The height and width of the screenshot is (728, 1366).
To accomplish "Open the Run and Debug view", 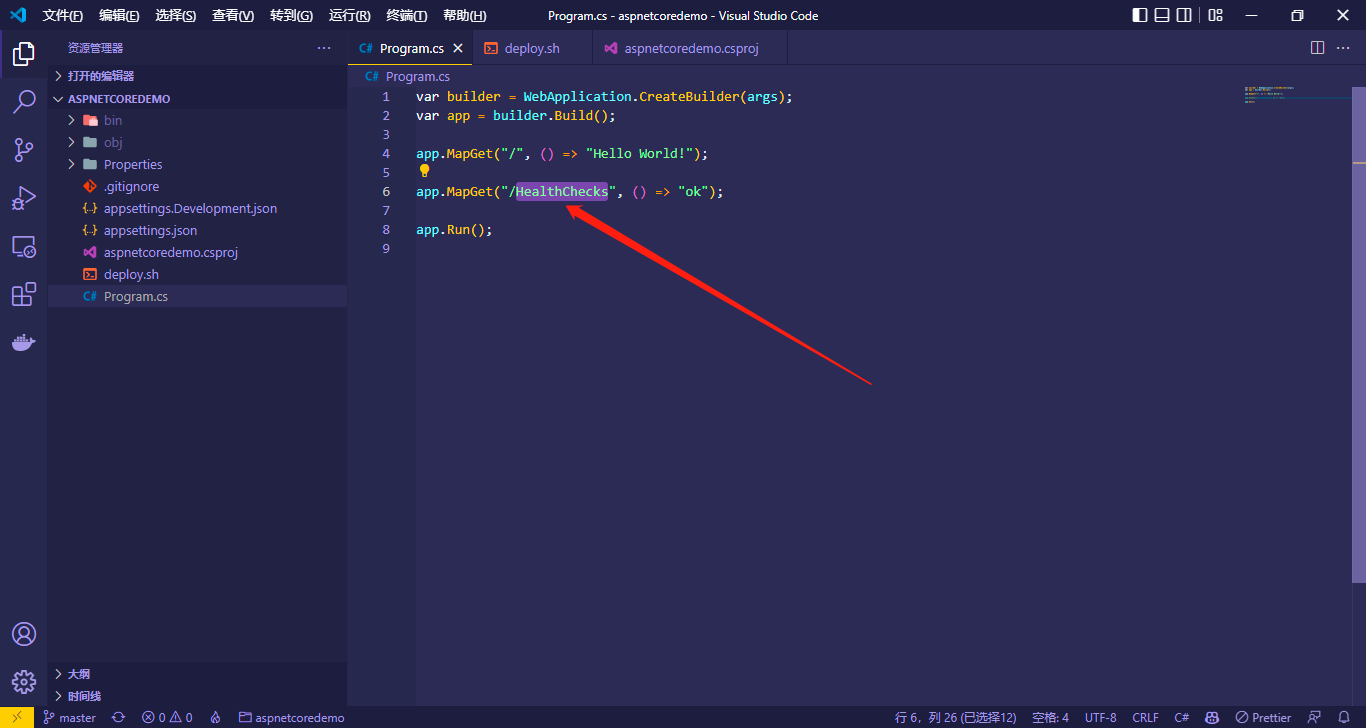I will (x=24, y=198).
